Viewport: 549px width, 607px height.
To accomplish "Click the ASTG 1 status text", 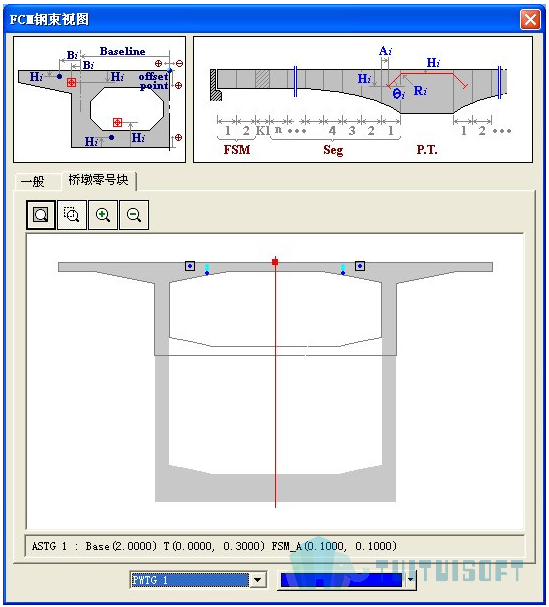I will [214, 546].
